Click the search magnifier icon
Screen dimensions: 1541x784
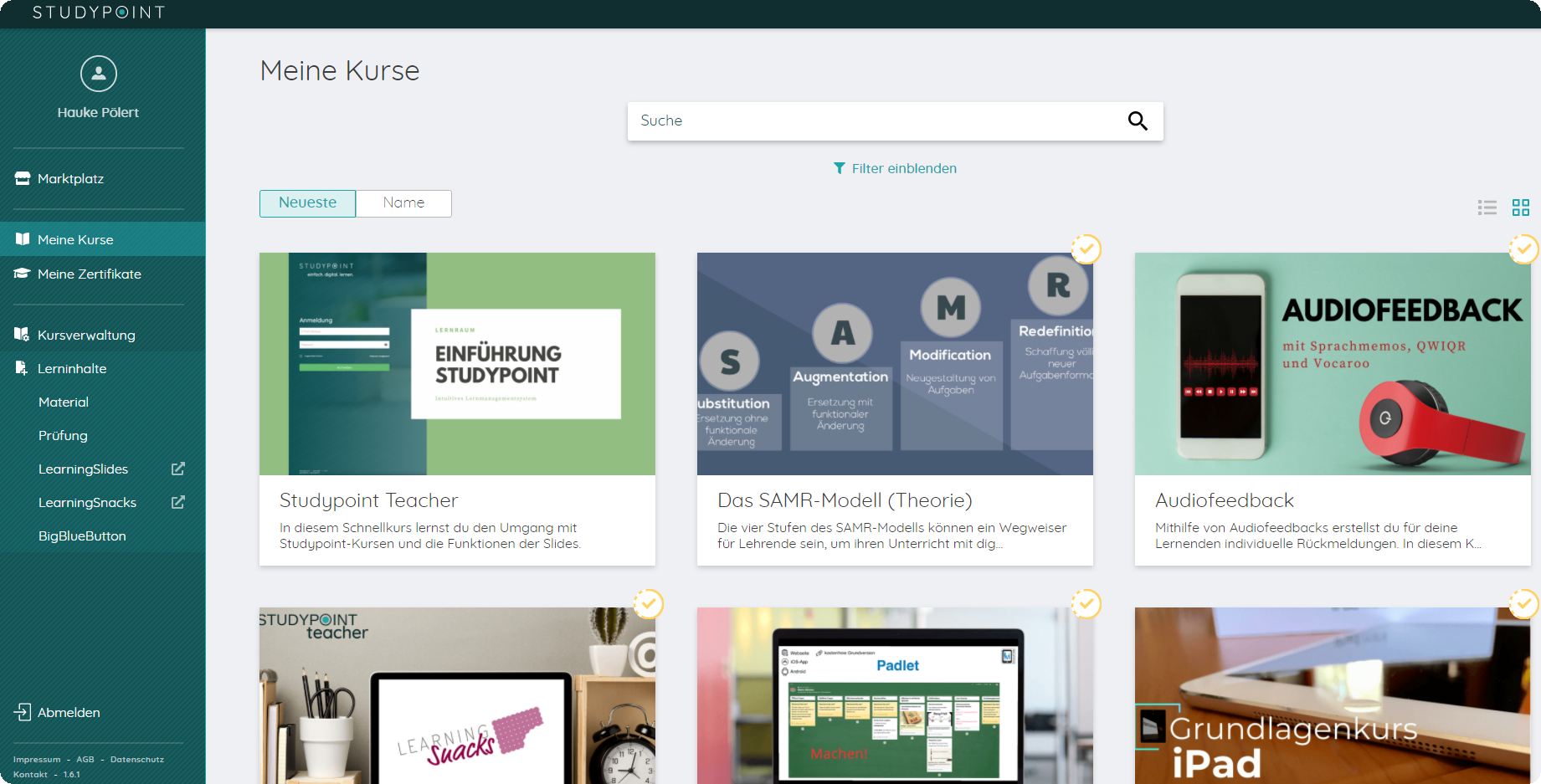click(x=1137, y=121)
